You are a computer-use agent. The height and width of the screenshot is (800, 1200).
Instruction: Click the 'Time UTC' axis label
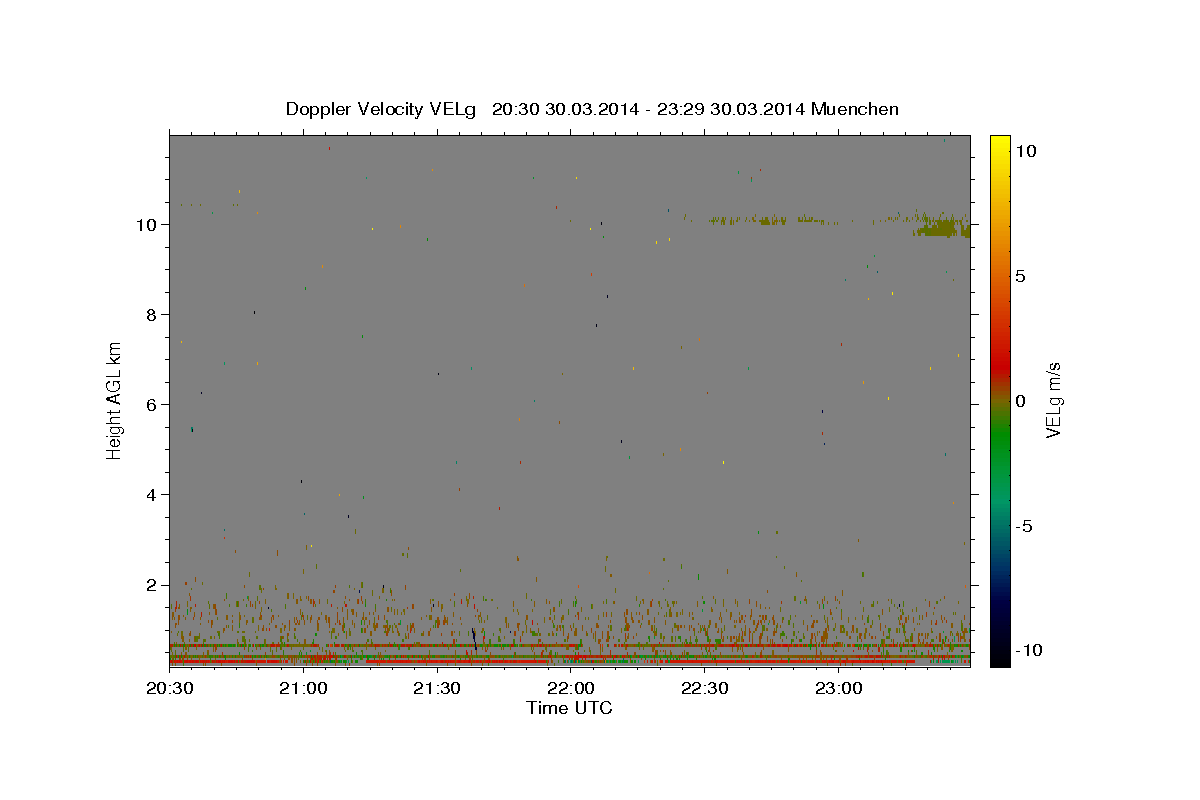[569, 708]
